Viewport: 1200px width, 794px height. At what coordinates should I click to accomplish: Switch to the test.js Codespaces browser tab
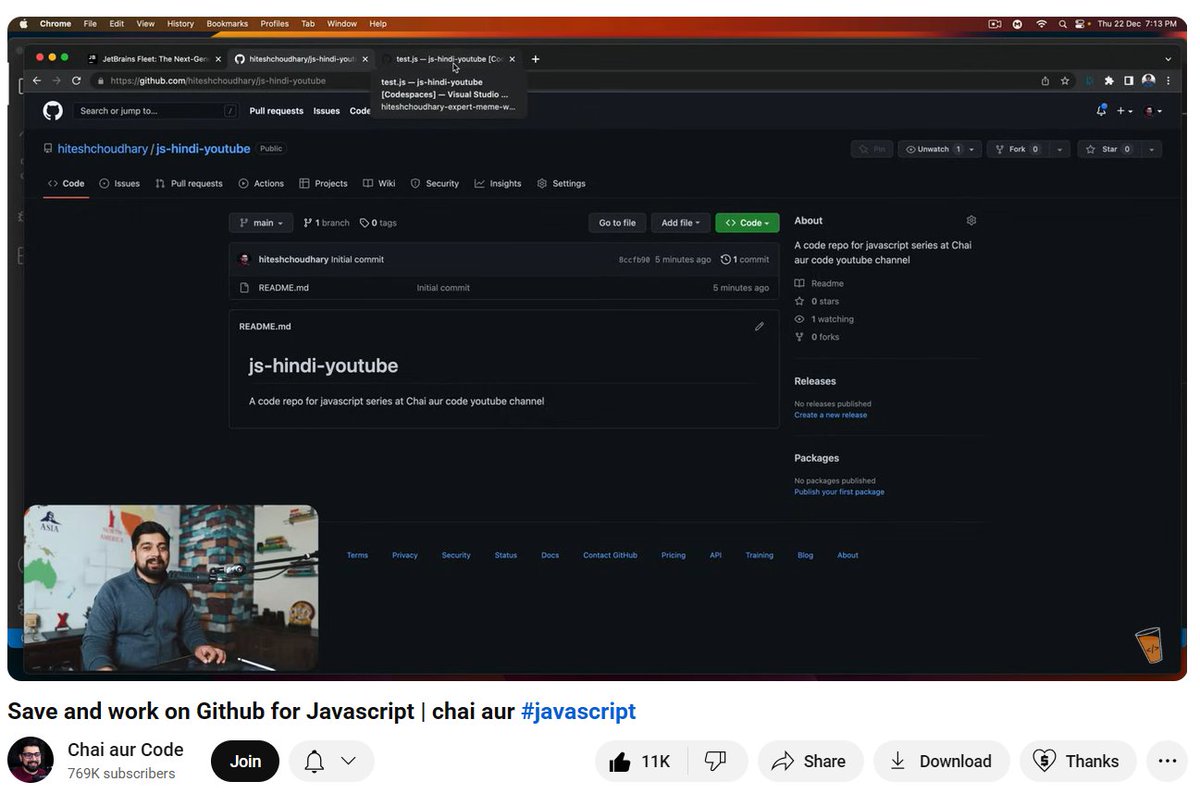(x=446, y=59)
